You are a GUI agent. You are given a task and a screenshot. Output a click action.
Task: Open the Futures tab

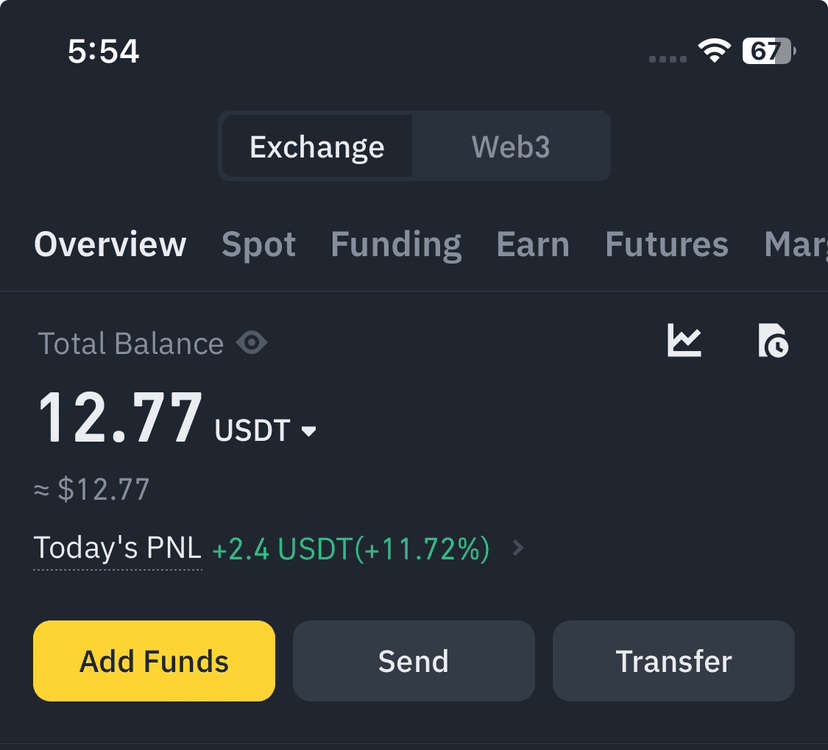[x=667, y=245]
